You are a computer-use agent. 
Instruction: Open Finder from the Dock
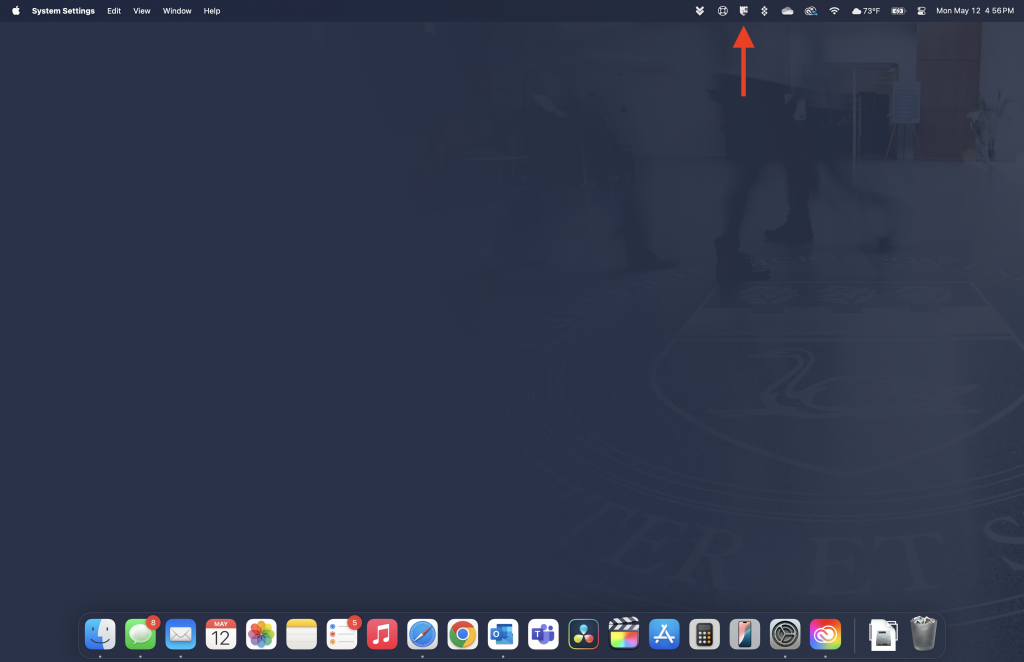100,634
